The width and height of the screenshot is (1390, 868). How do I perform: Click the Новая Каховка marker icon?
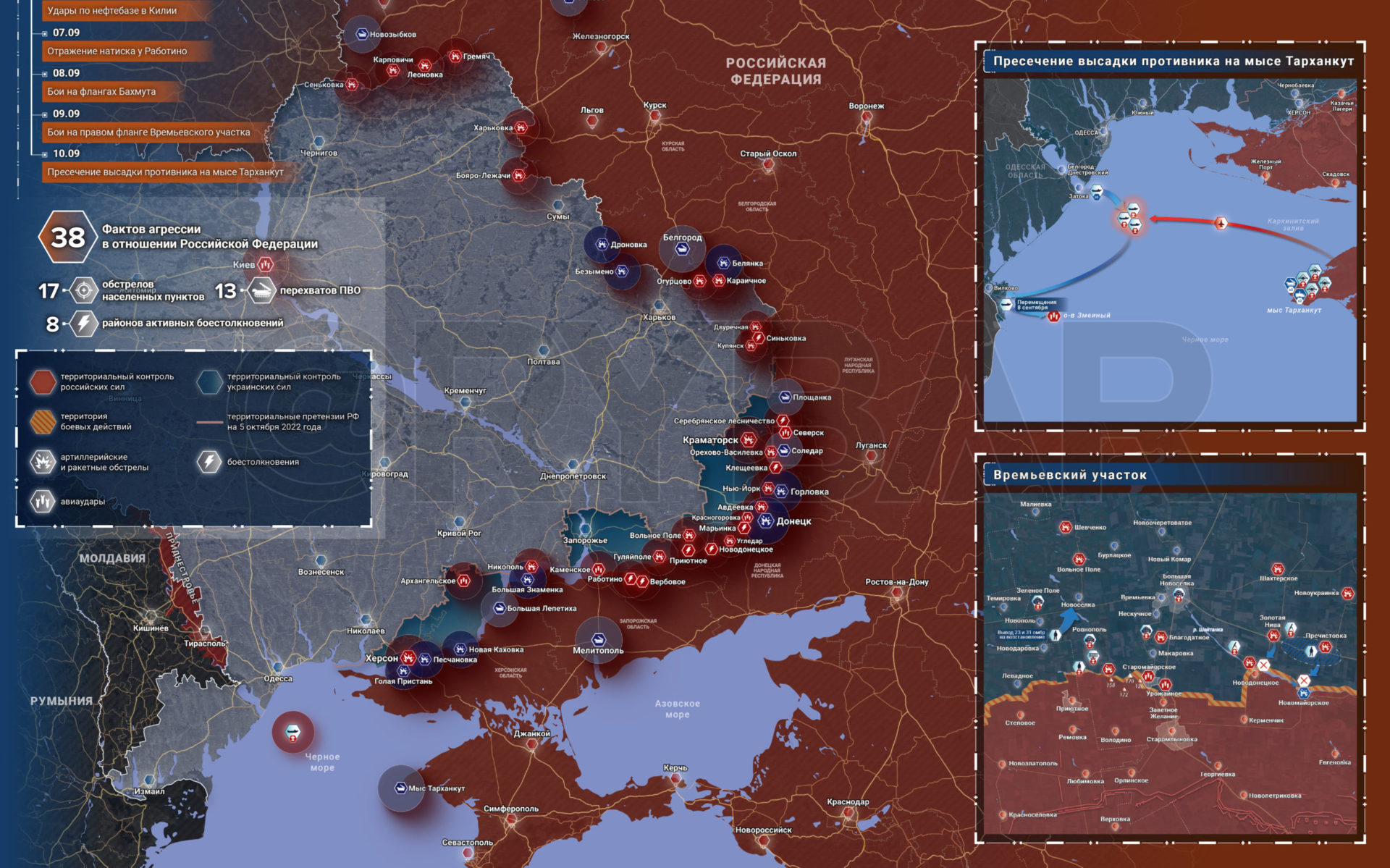(460, 649)
